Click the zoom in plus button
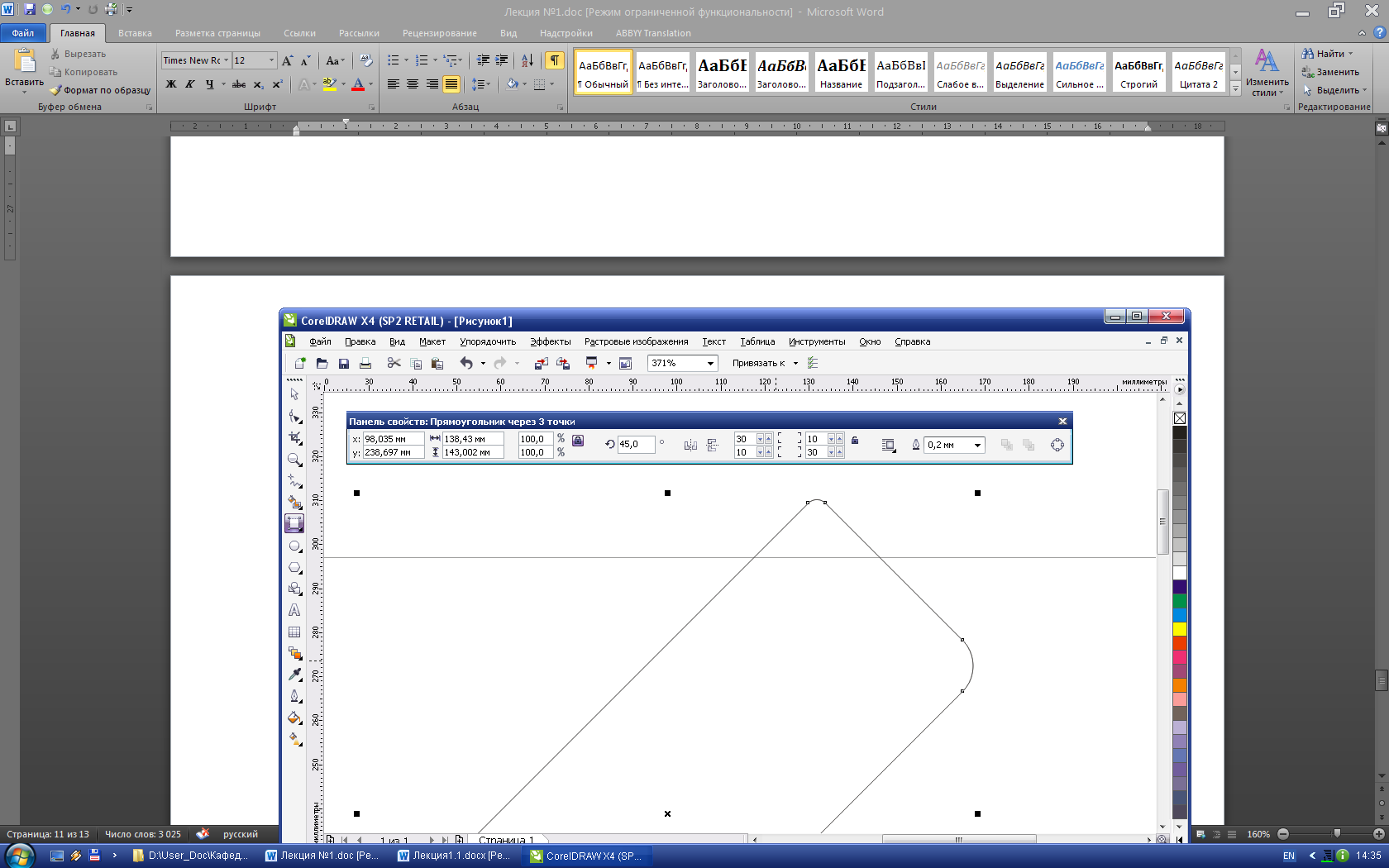 click(x=1379, y=834)
